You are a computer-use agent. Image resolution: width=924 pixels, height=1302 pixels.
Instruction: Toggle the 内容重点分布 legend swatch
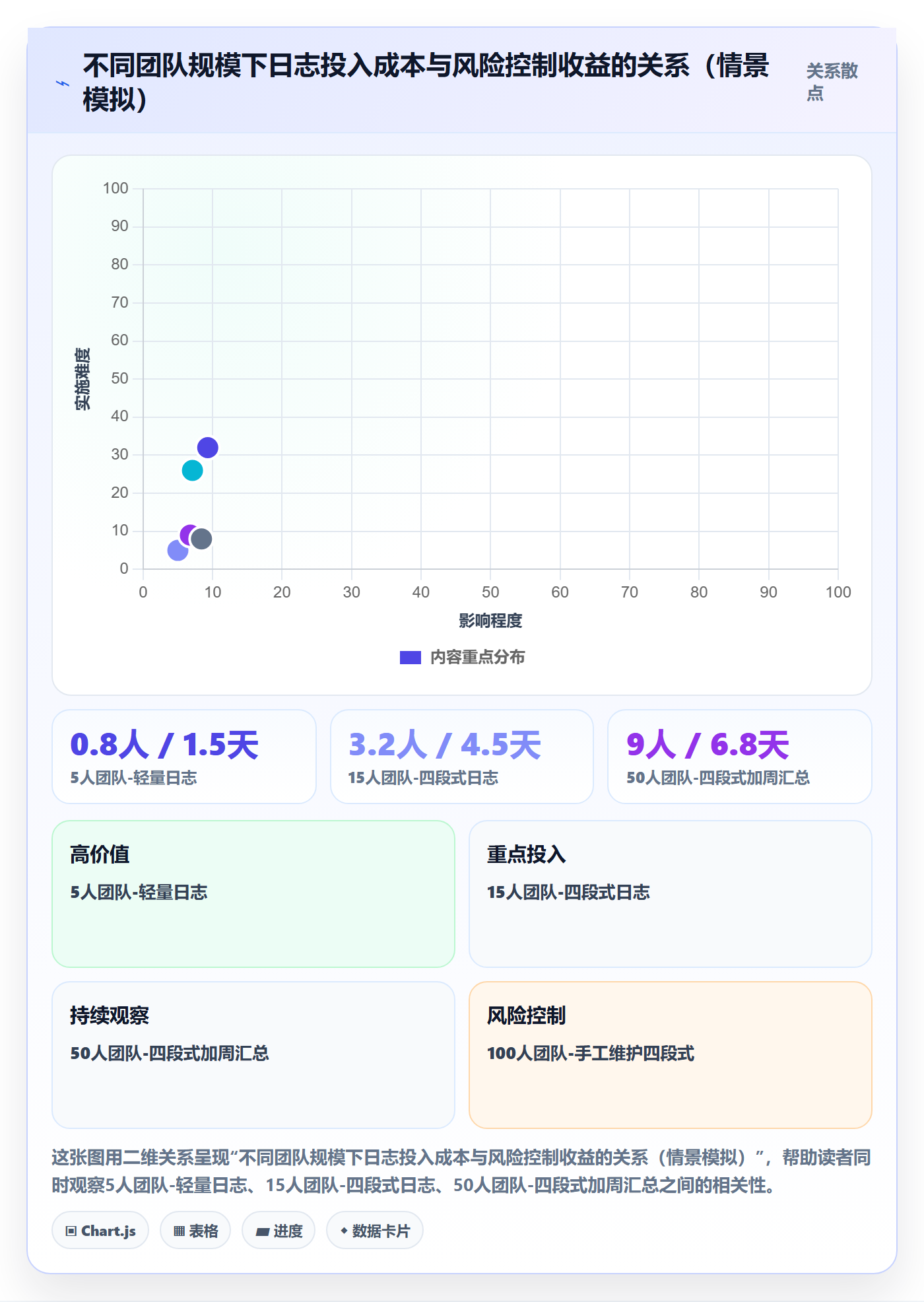point(410,658)
